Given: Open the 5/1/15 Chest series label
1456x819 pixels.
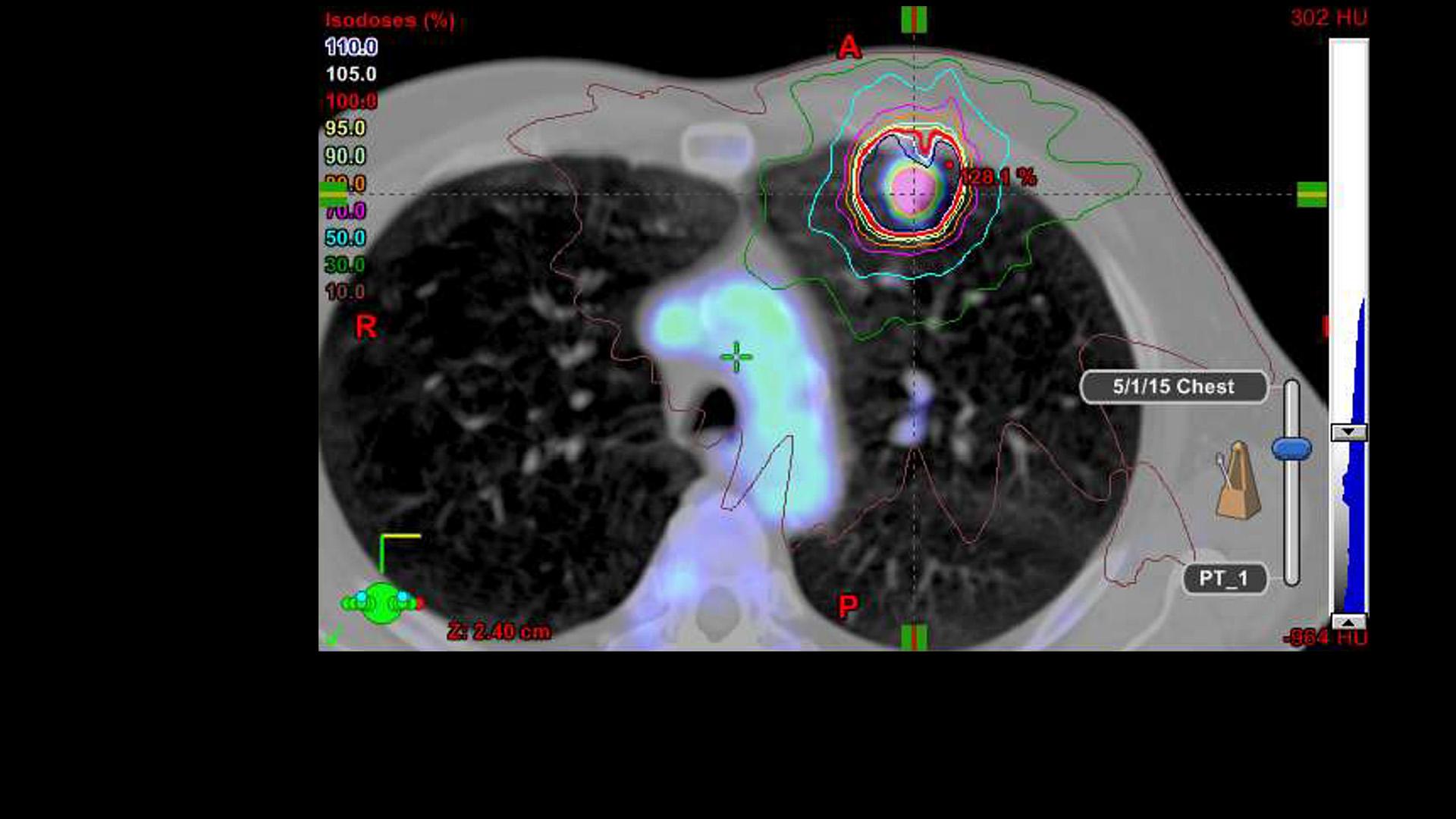Looking at the screenshot, I should pos(1175,385).
